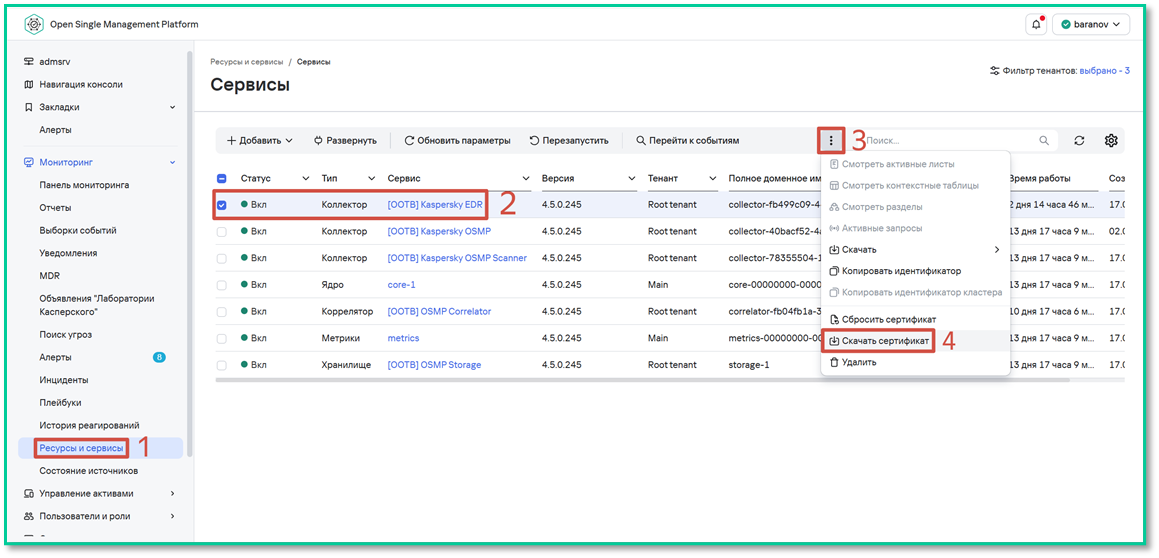
Task: Open MDR in the sidebar
Action: (x=50, y=276)
